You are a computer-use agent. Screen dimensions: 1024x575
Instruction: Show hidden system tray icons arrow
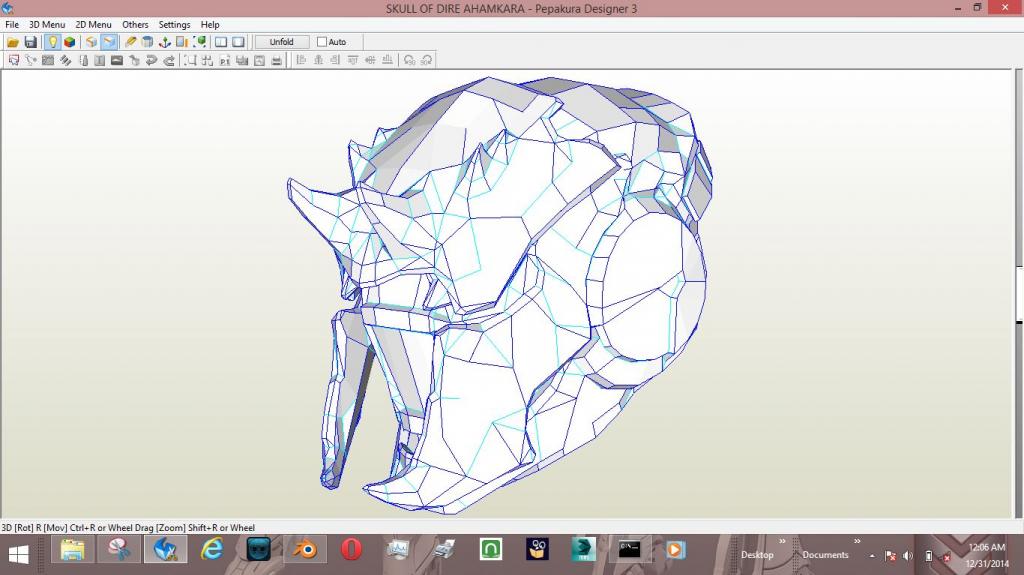(872, 556)
